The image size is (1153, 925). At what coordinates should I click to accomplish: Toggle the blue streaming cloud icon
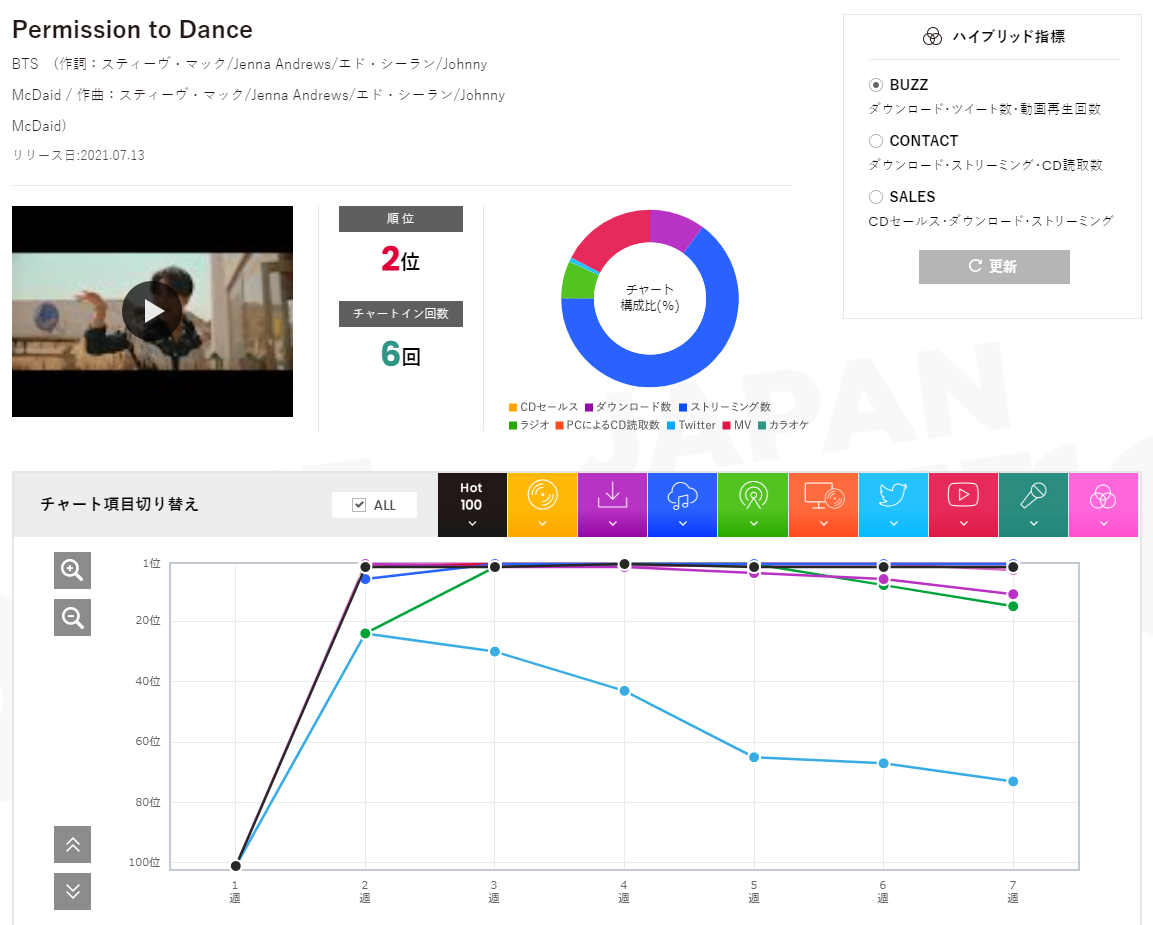coord(682,505)
